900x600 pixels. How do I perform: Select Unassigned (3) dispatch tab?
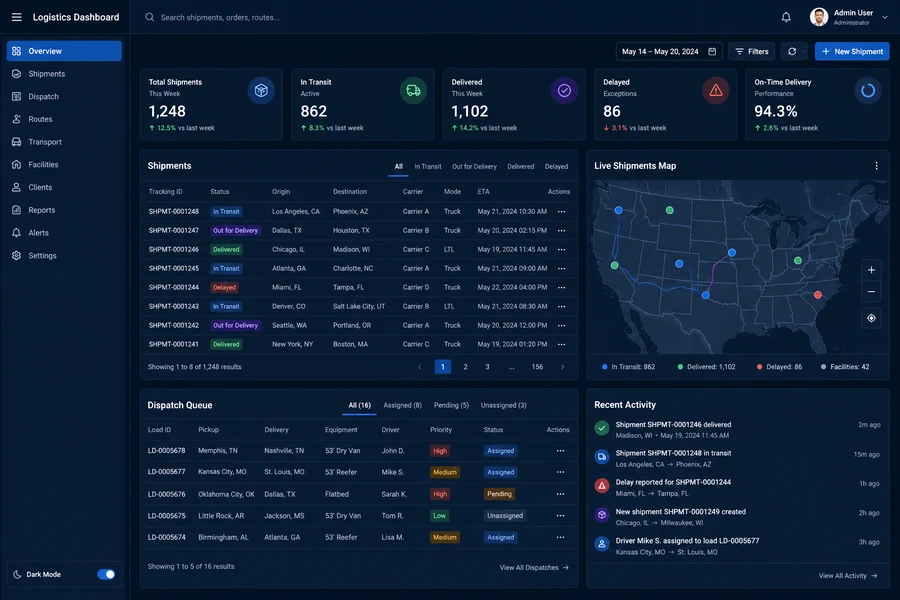point(503,405)
